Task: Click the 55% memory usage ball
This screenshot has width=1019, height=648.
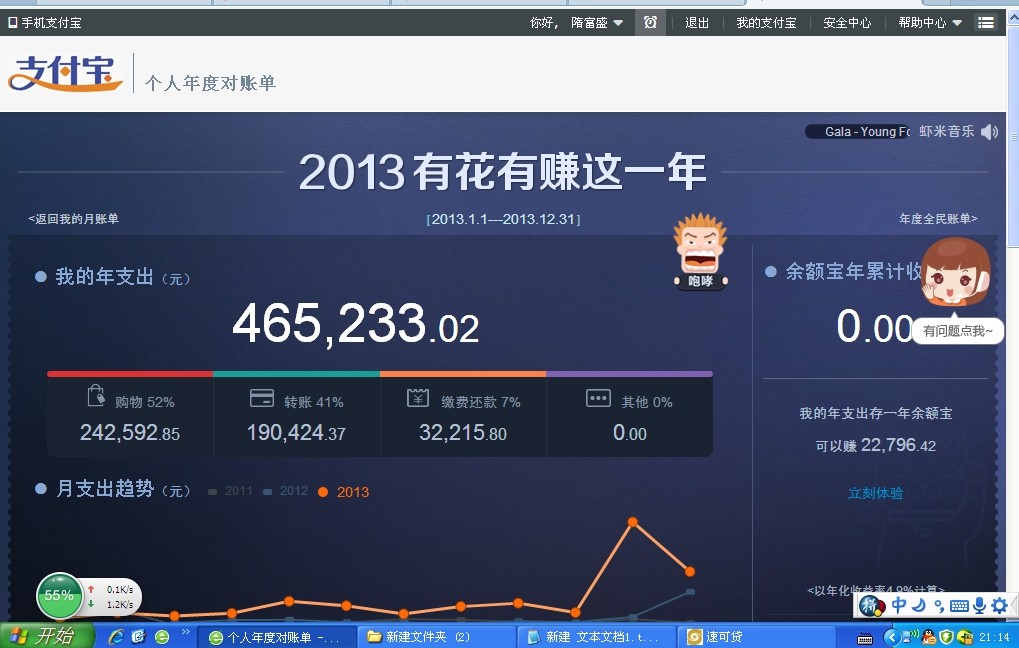Action: [59, 595]
